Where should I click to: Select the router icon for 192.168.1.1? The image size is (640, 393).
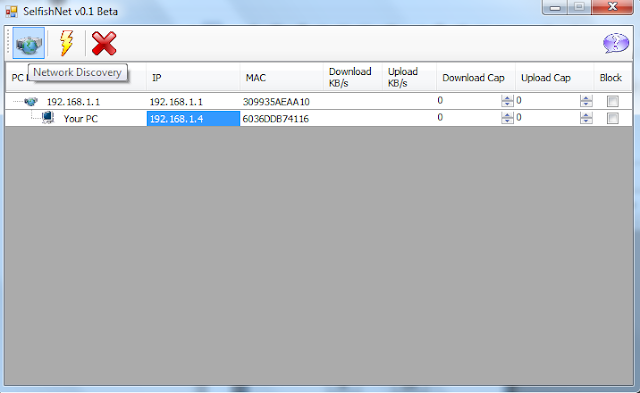pyautogui.click(x=31, y=101)
